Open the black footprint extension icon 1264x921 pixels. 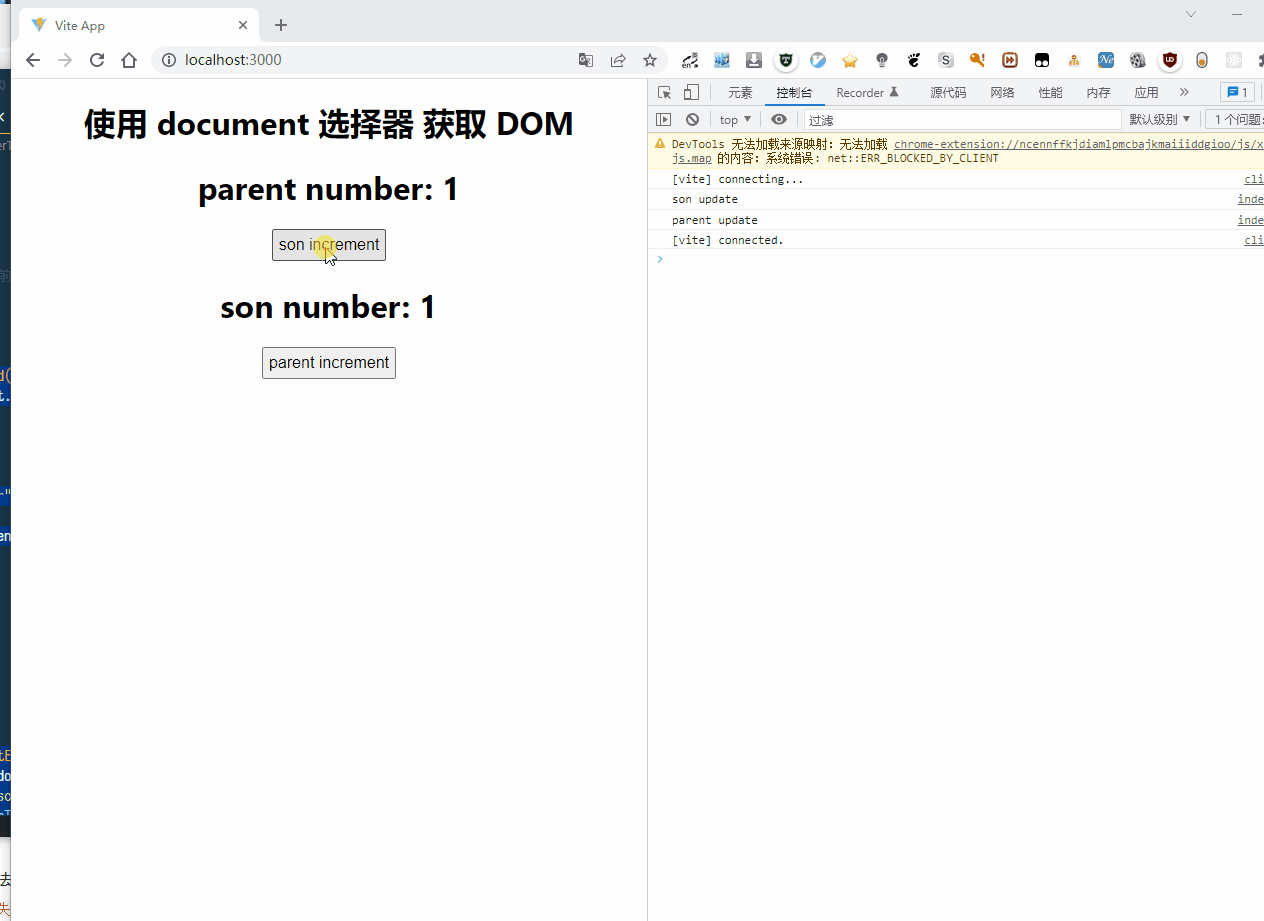point(914,60)
